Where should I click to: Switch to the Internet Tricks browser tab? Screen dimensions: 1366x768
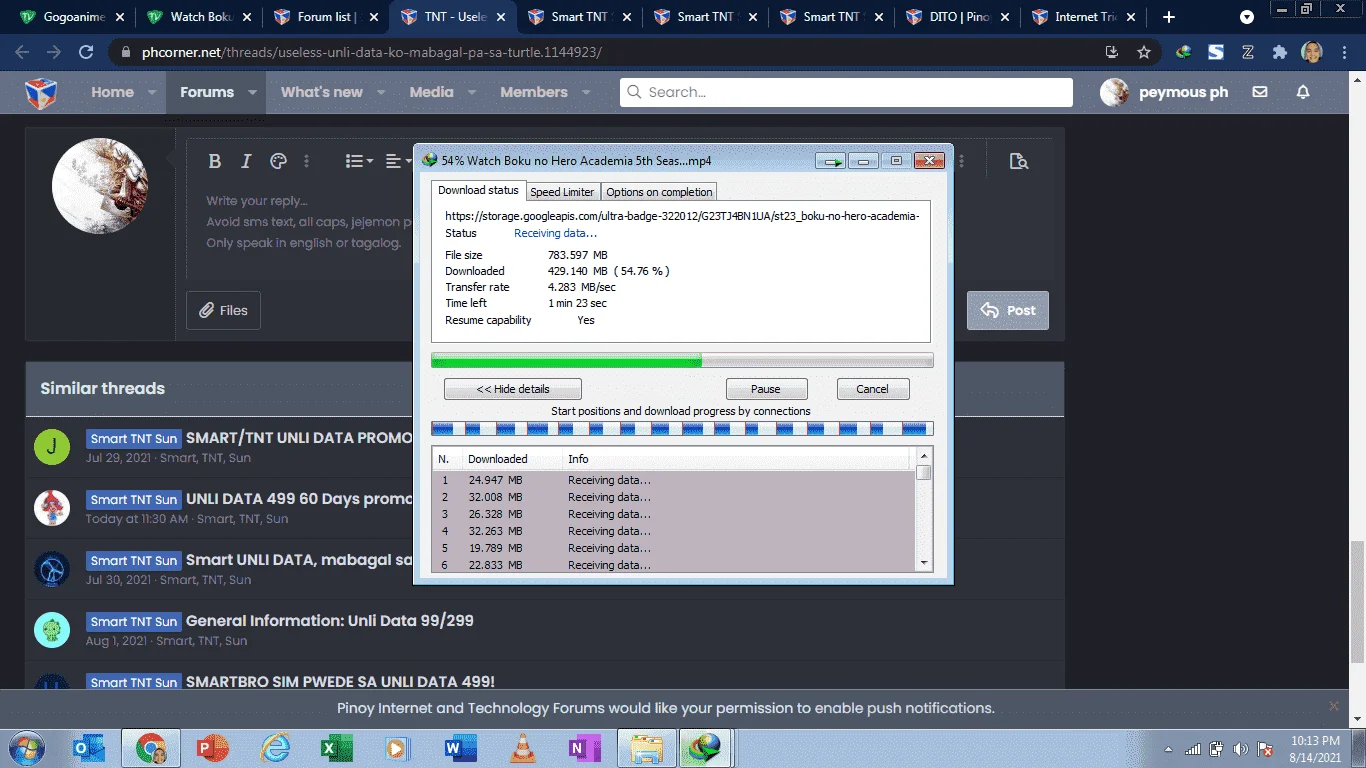coord(1085,17)
